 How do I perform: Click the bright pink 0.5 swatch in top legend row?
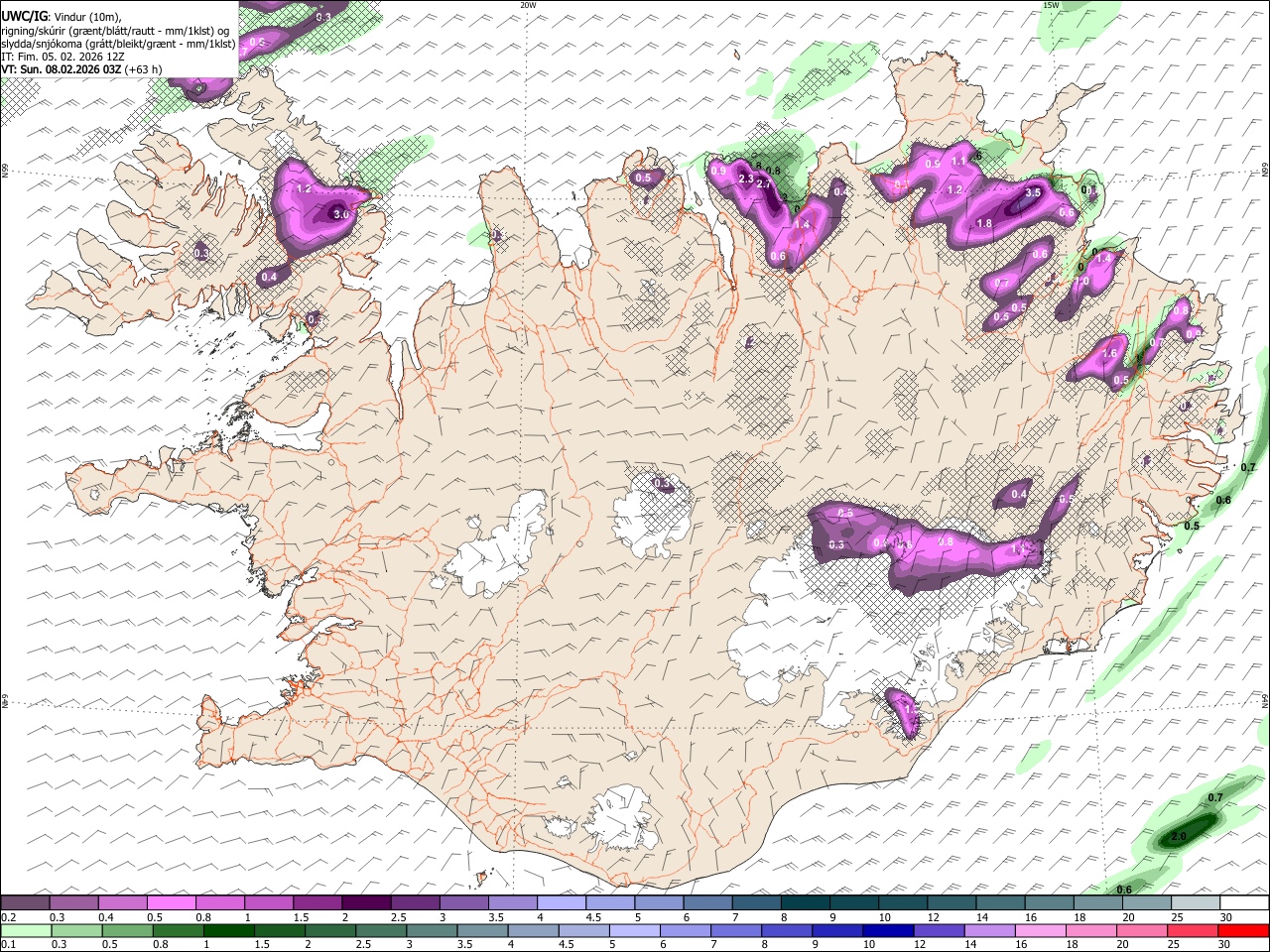[171, 902]
